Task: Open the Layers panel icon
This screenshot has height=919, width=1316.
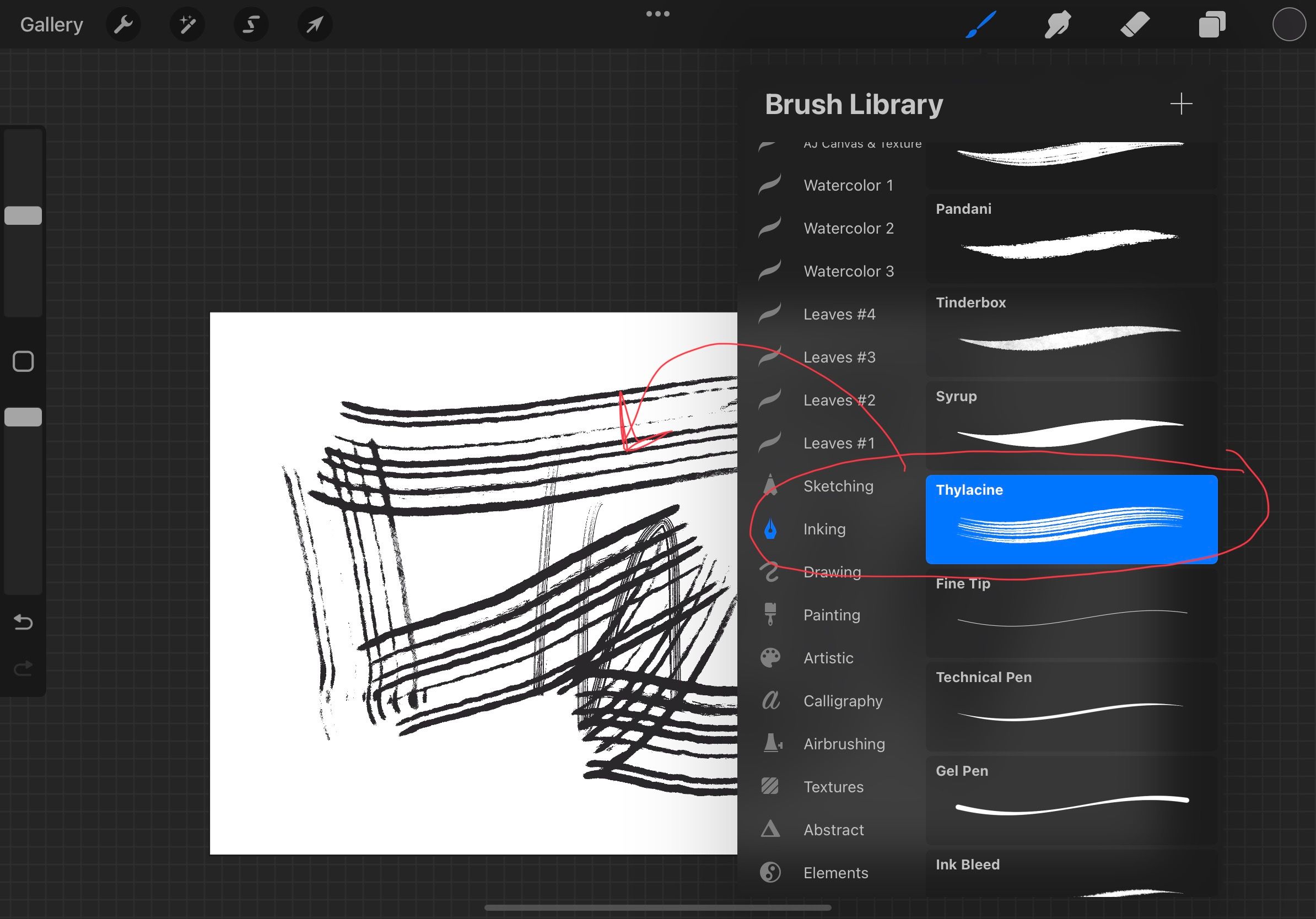Action: coord(1212,25)
